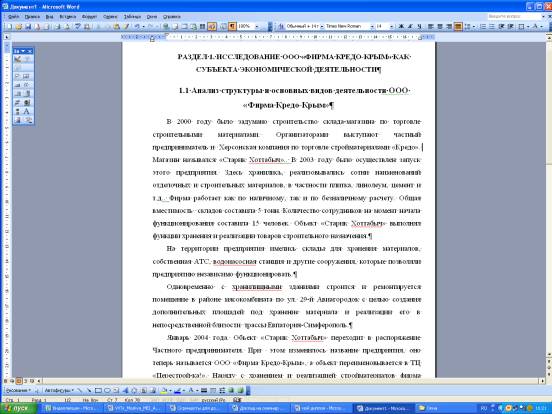Toggle Bold formatting button
This screenshot has width=552, height=414.
(401, 26)
